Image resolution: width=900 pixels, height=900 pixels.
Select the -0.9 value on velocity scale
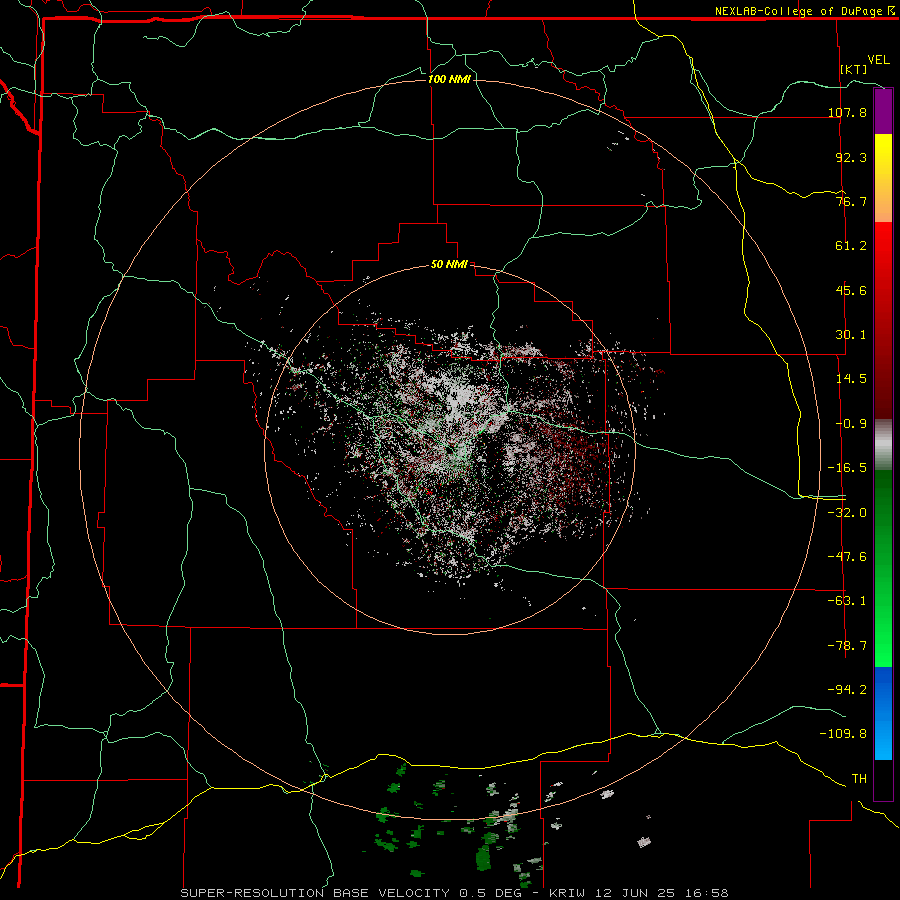click(x=851, y=424)
